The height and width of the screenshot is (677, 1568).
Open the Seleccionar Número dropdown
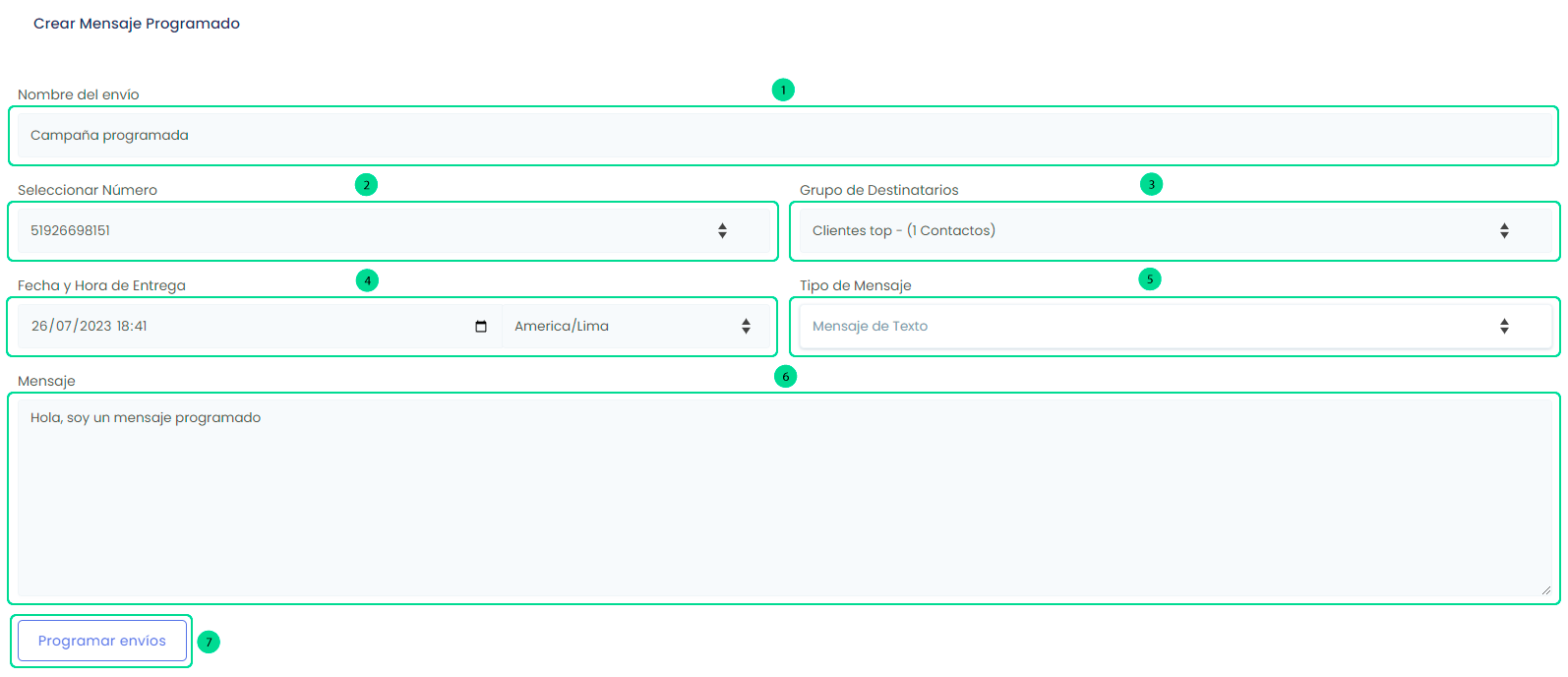pyautogui.click(x=393, y=231)
